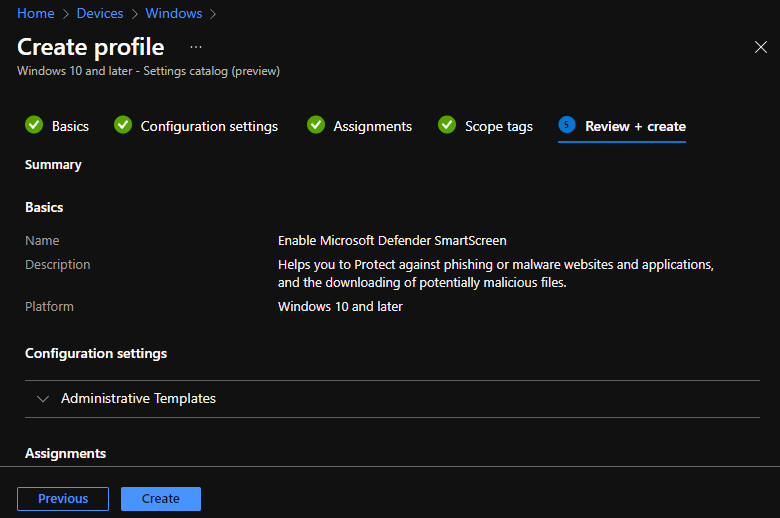Click the description text about phishing
The image size is (780, 518).
click(x=495, y=274)
